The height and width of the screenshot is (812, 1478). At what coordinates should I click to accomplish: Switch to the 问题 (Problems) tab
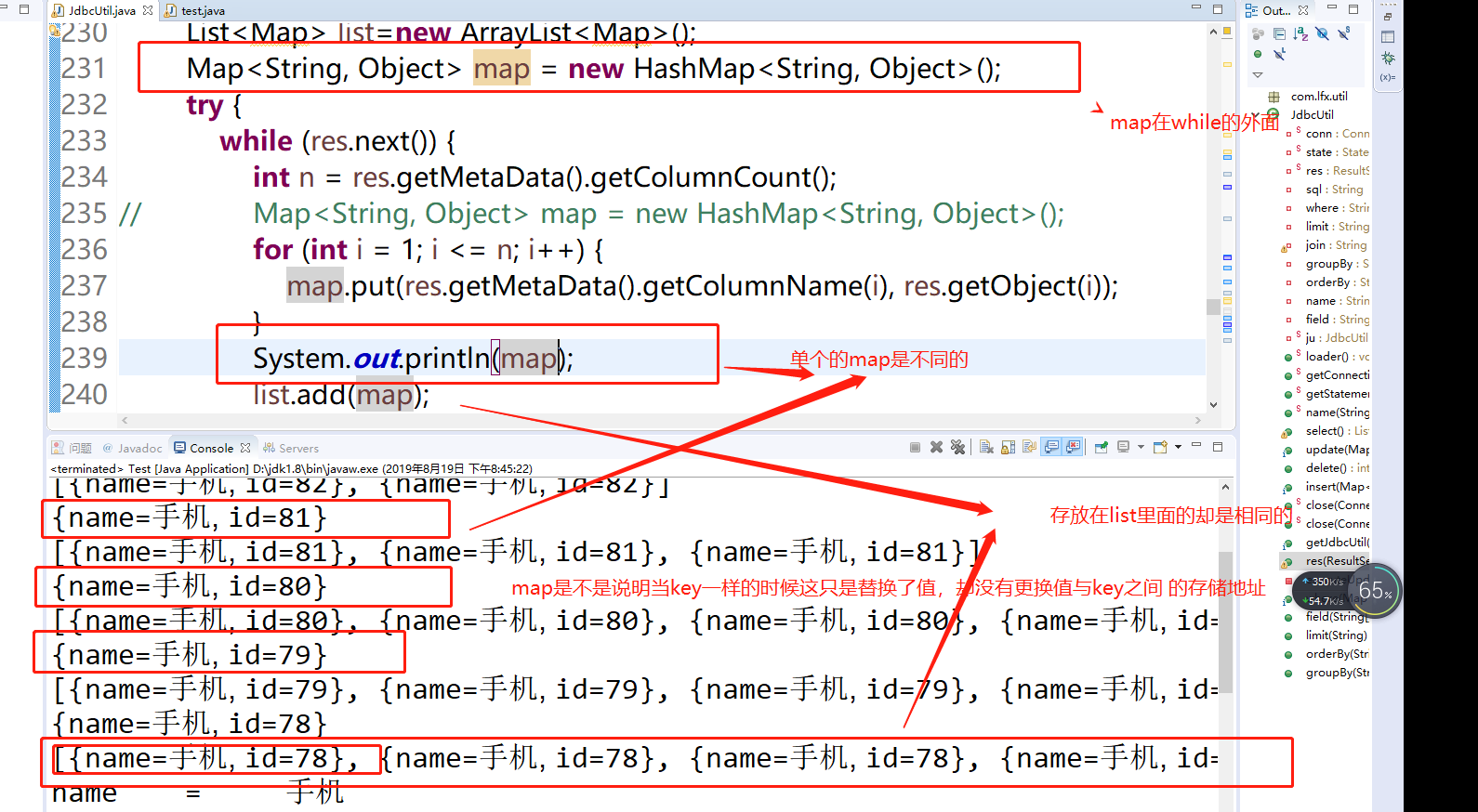73,448
